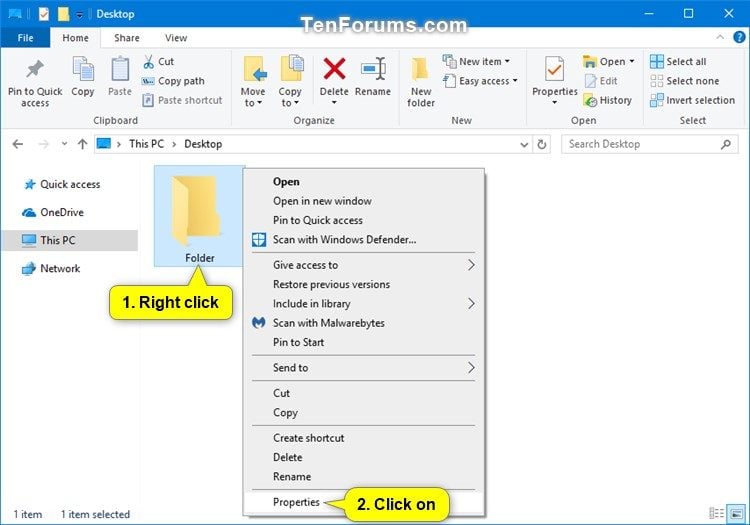Image resolution: width=750 pixels, height=525 pixels.
Task: Open the blue Help icon
Action: point(739,37)
